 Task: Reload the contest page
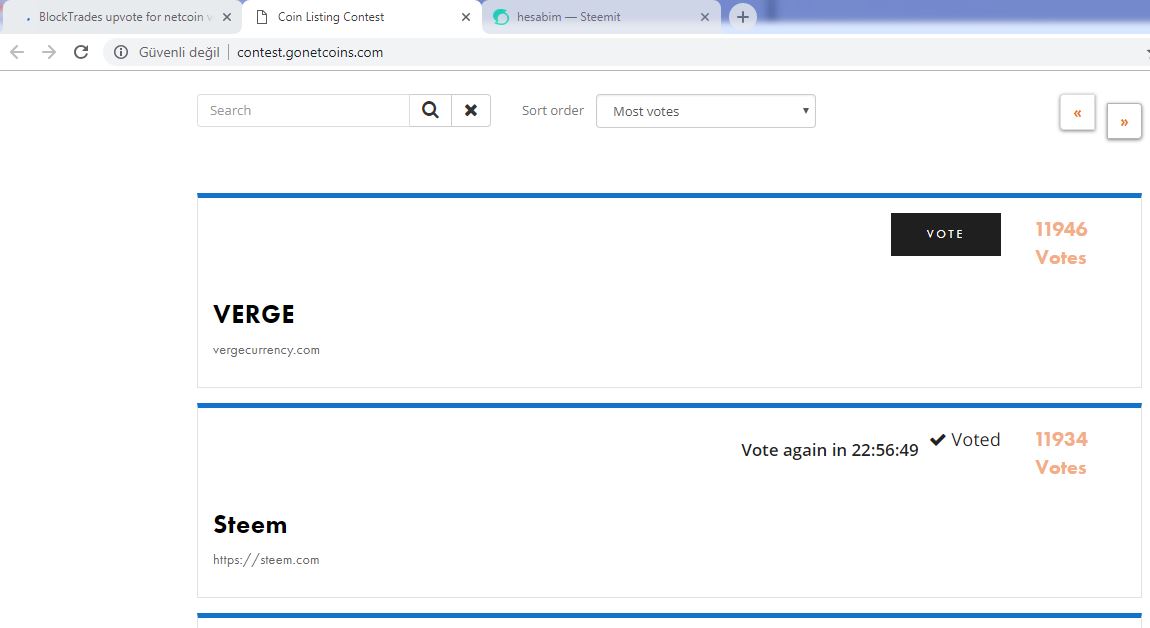(x=81, y=52)
